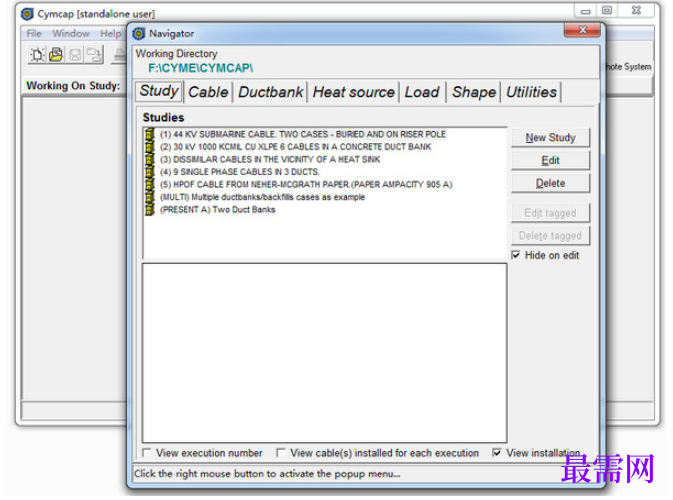The height and width of the screenshot is (500, 673).
Task: Enable View cable(s) installed for each execution
Action: click(x=280, y=453)
